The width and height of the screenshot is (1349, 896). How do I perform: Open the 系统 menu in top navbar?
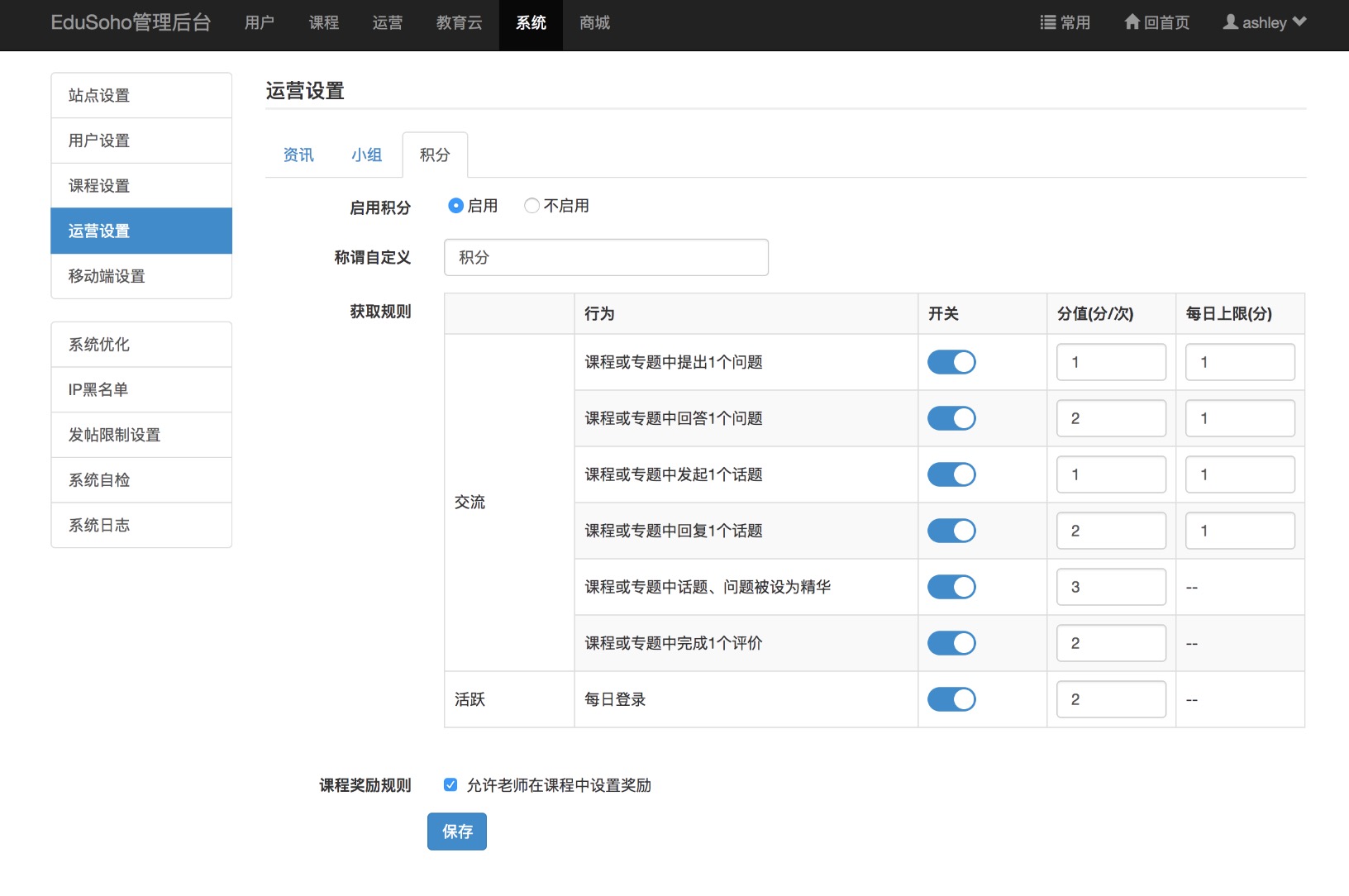[531, 23]
